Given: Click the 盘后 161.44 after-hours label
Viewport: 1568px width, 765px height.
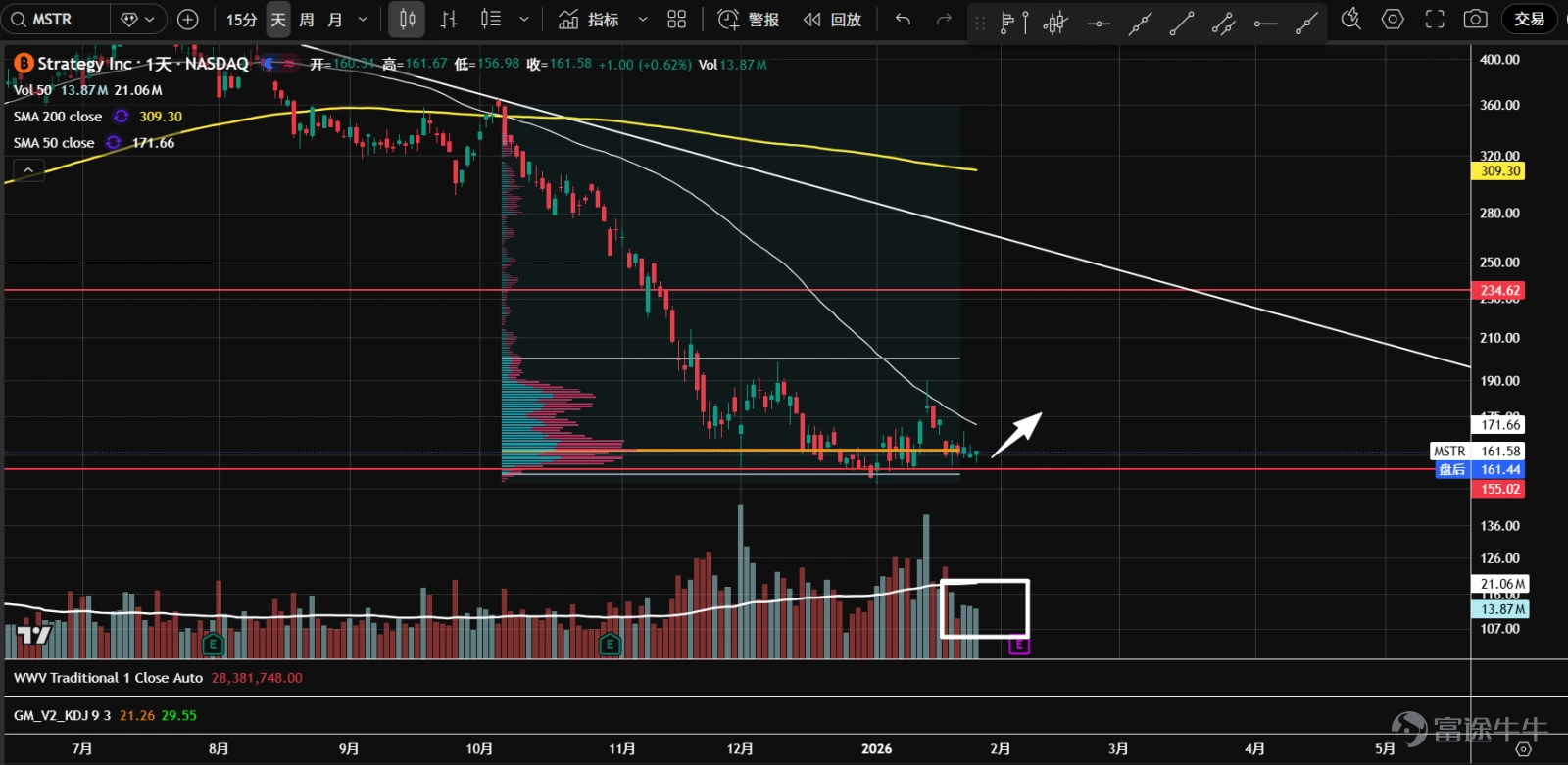Looking at the screenshot, I should [1480, 470].
